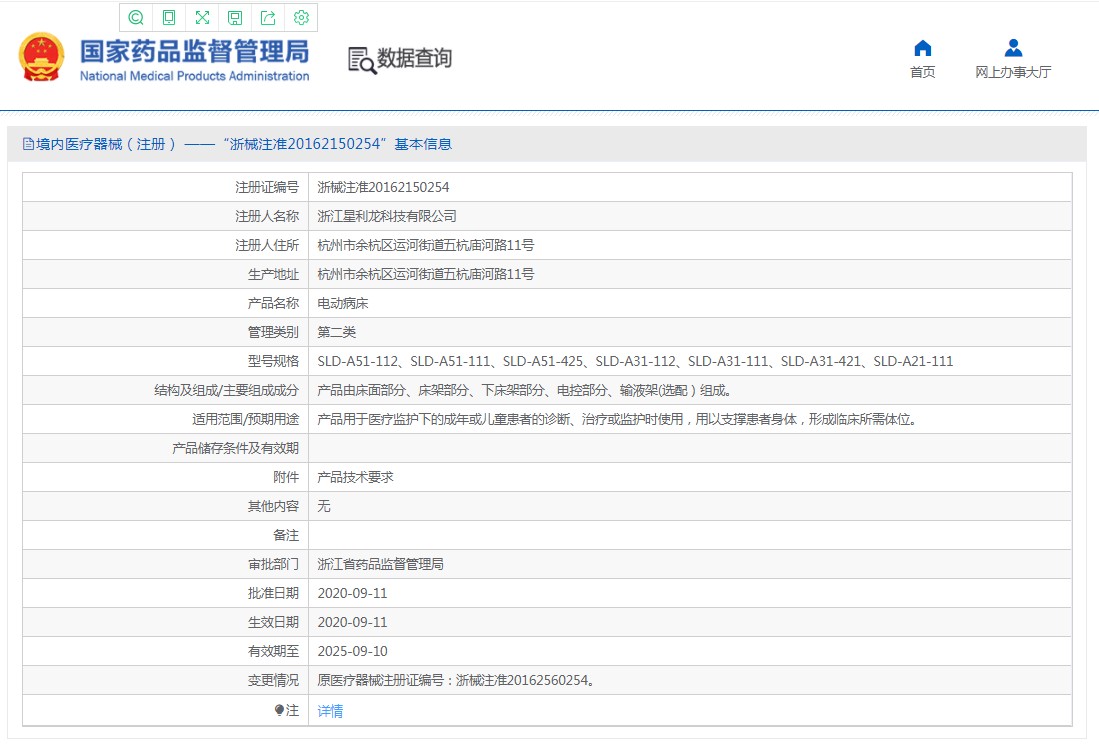Viewport: 1099px width, 744px height.
Task: Click management category 第二类
Action: click(336, 332)
